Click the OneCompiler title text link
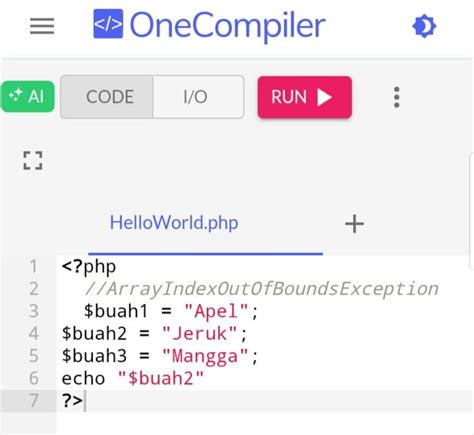 coord(228,25)
